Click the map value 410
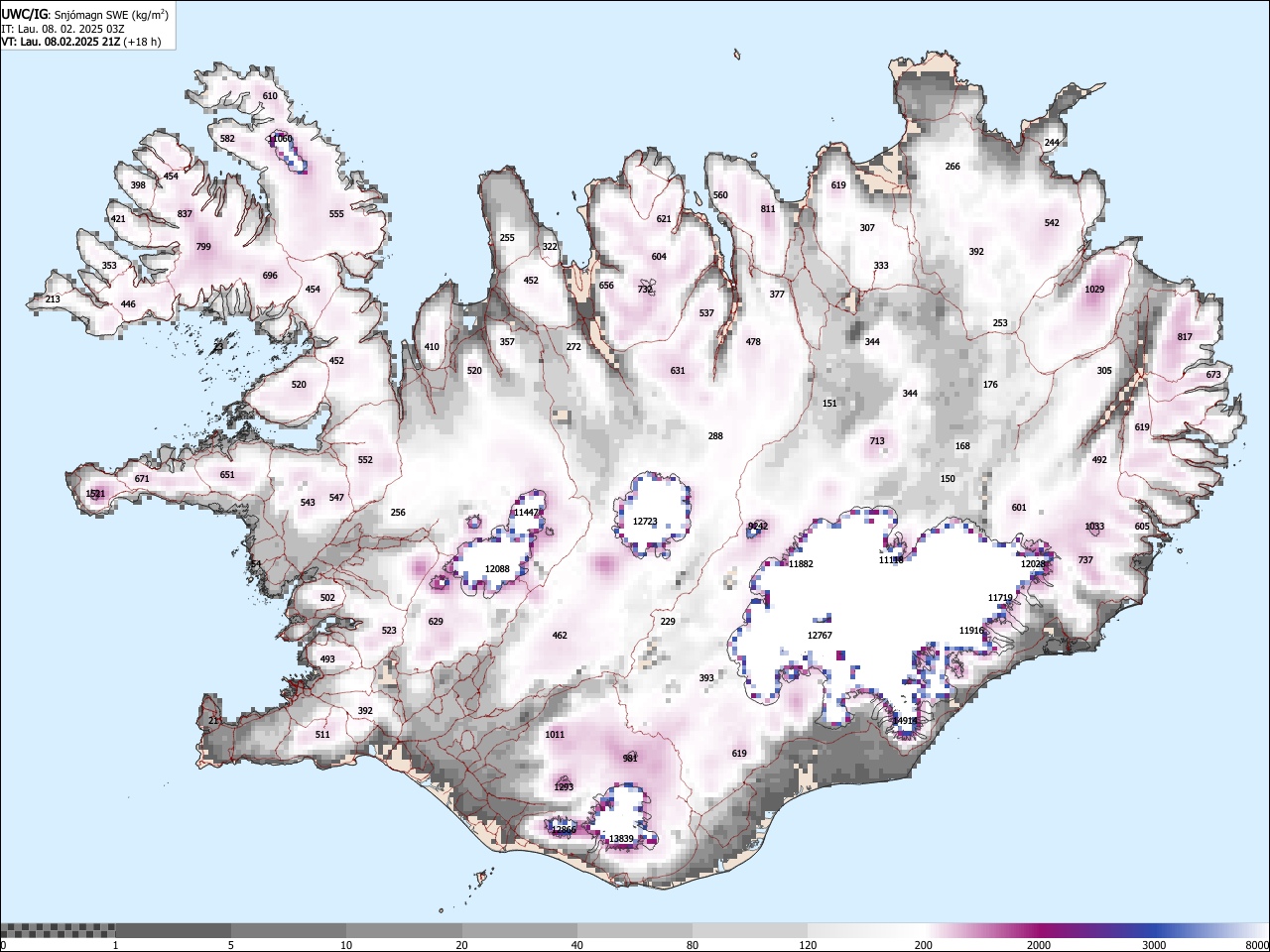 click(x=432, y=347)
